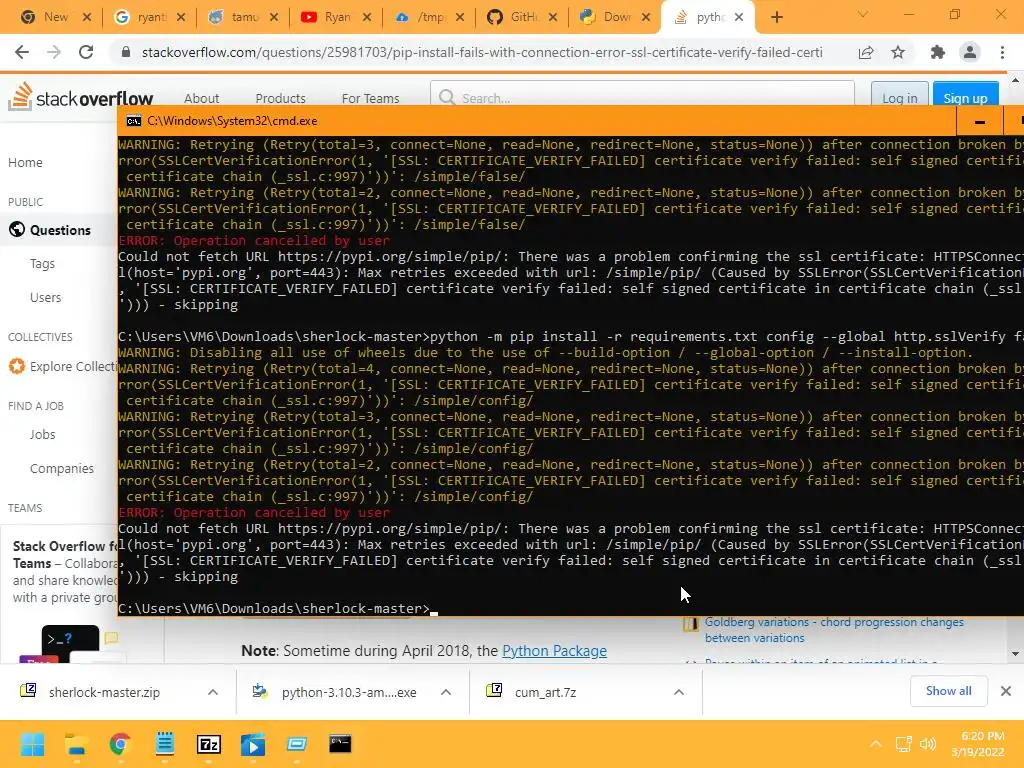Image resolution: width=1024 pixels, height=768 pixels.
Task: Open a new browser tab
Action: click(x=776, y=17)
